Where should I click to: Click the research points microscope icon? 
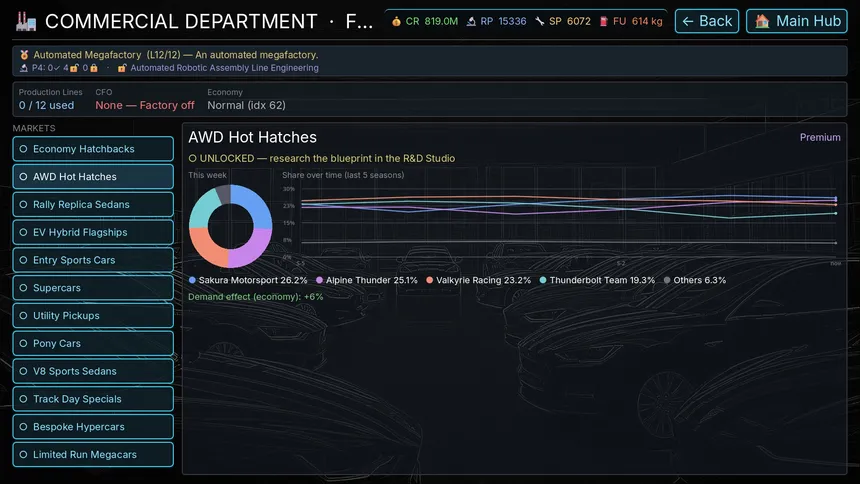[x=471, y=21]
